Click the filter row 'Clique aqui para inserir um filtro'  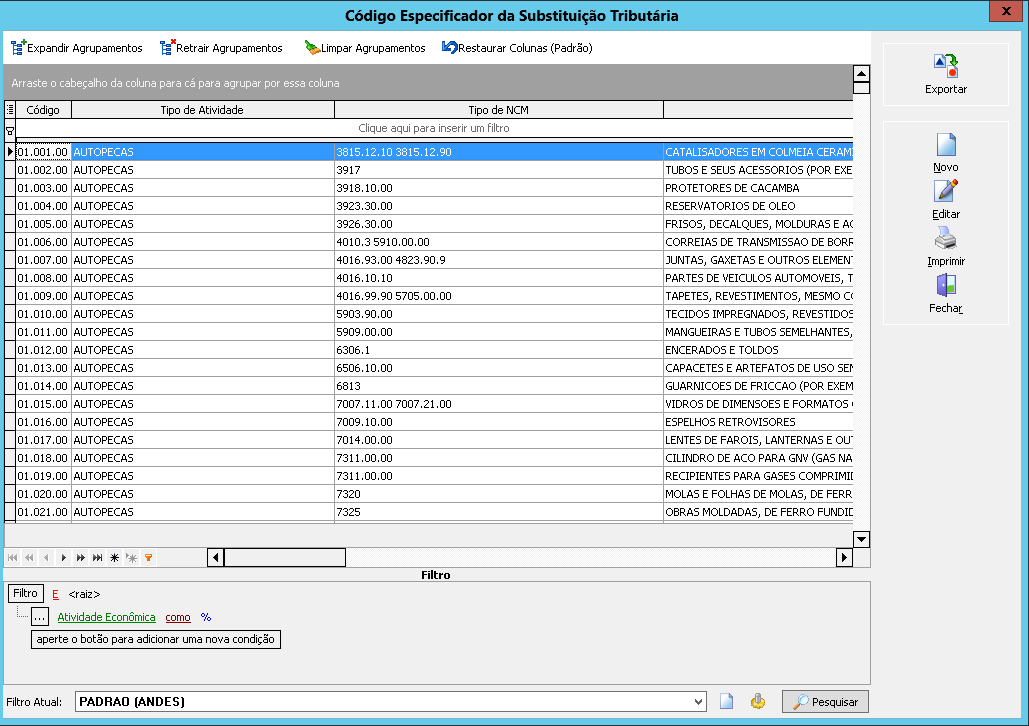[434, 128]
